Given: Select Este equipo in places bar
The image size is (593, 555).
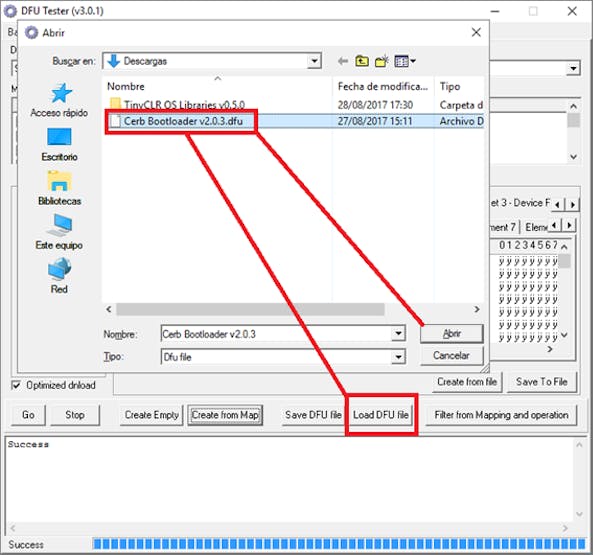Looking at the screenshot, I should pos(59,232).
